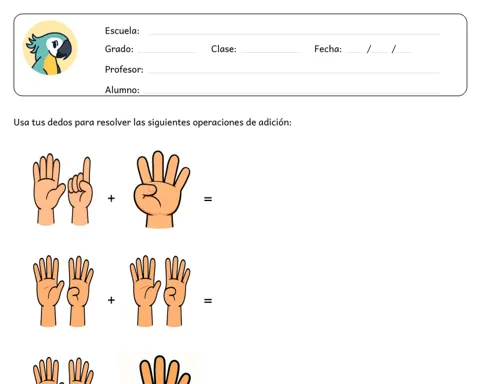
Task: Click the equals sign in the second operation
Action: (x=208, y=301)
